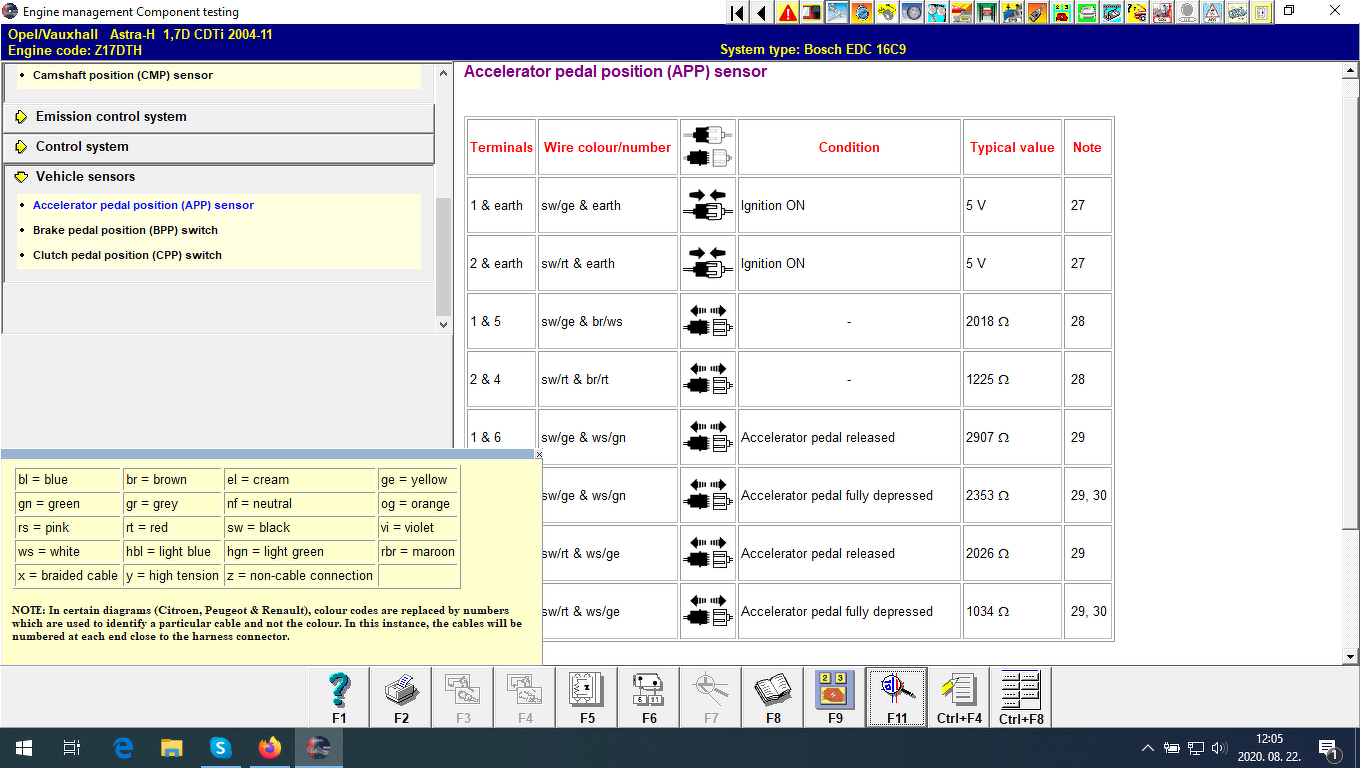Click the sw/ge & br/ws wire colour cell

coord(607,321)
